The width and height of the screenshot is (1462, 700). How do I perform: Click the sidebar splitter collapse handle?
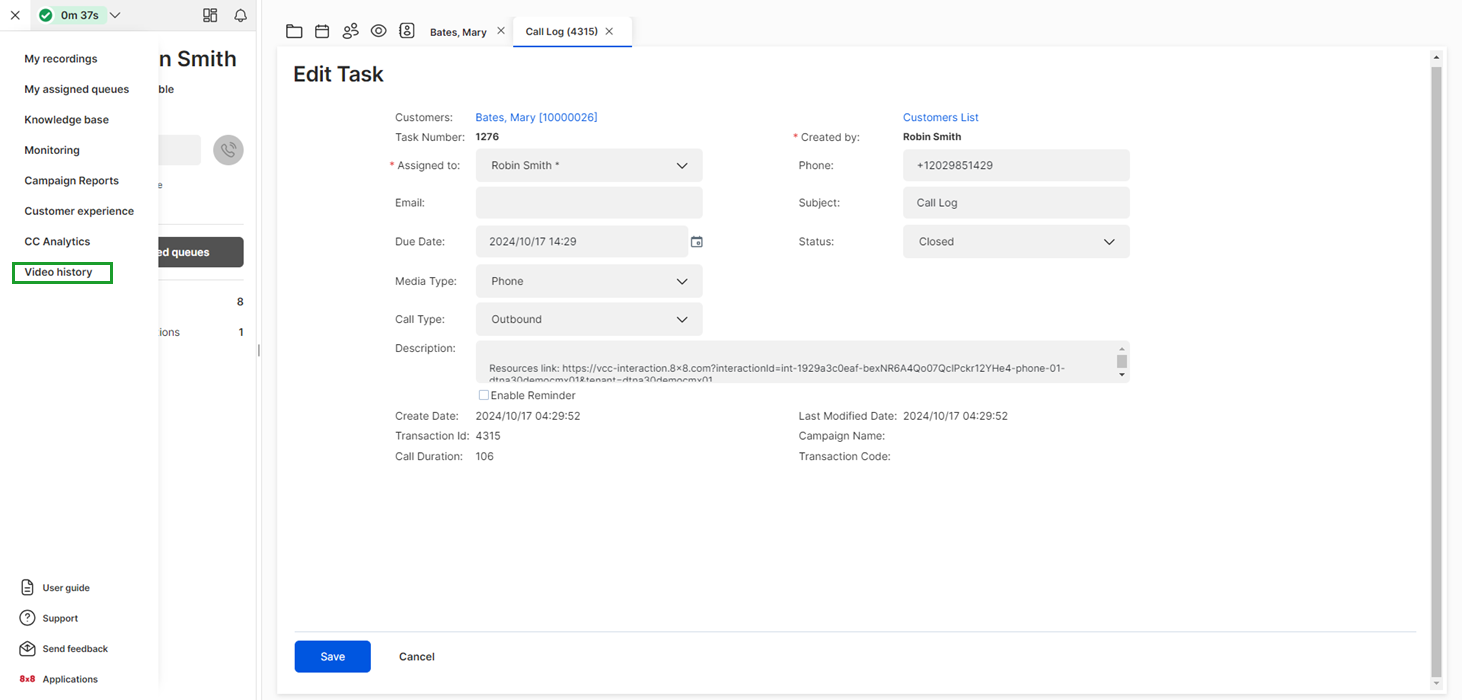click(259, 350)
